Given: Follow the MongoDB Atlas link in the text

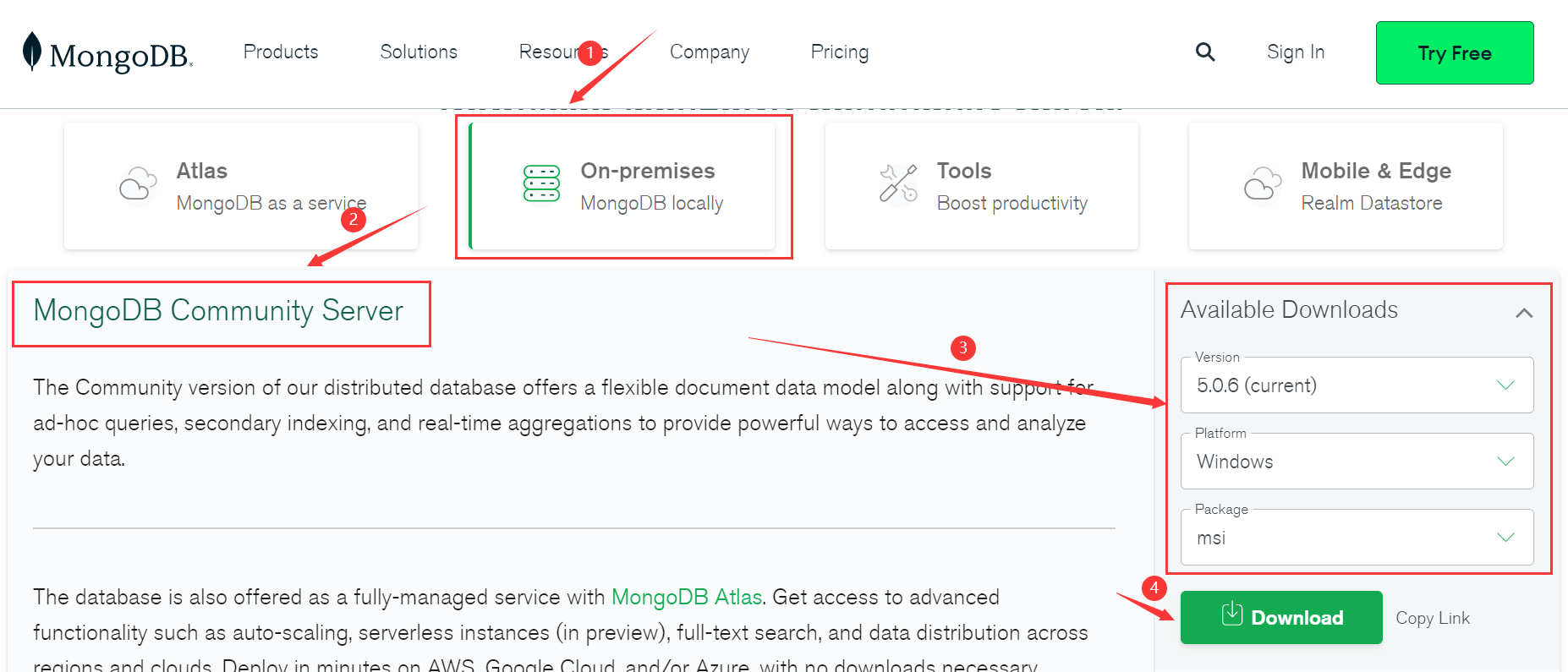Looking at the screenshot, I should (687, 598).
